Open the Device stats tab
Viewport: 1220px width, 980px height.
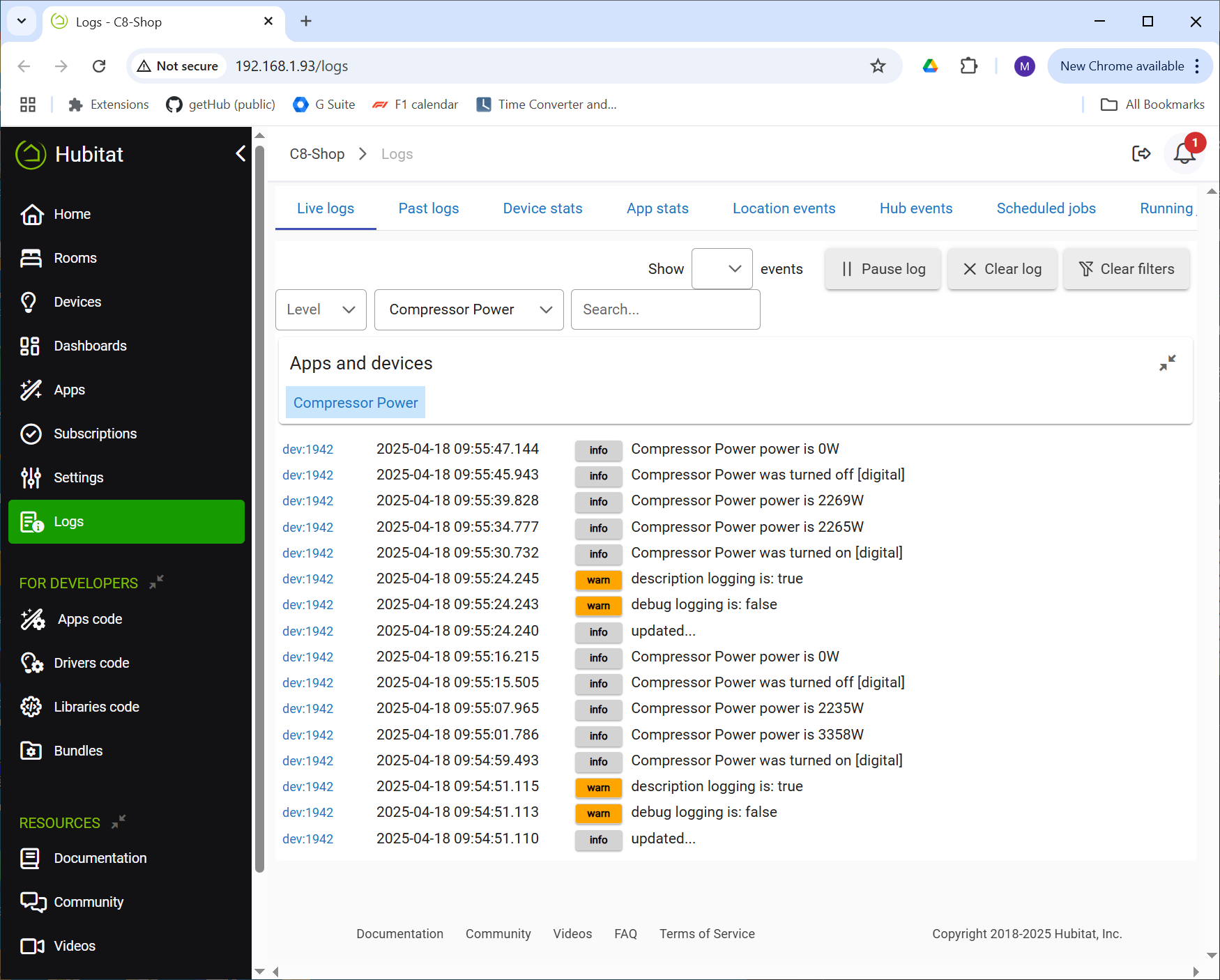pos(542,208)
